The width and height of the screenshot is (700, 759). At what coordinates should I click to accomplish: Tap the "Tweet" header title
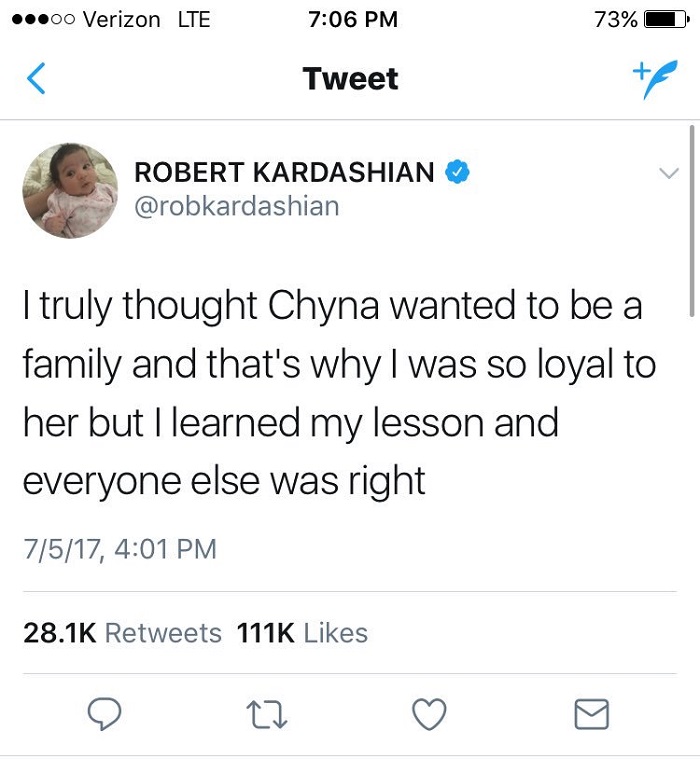[350, 79]
